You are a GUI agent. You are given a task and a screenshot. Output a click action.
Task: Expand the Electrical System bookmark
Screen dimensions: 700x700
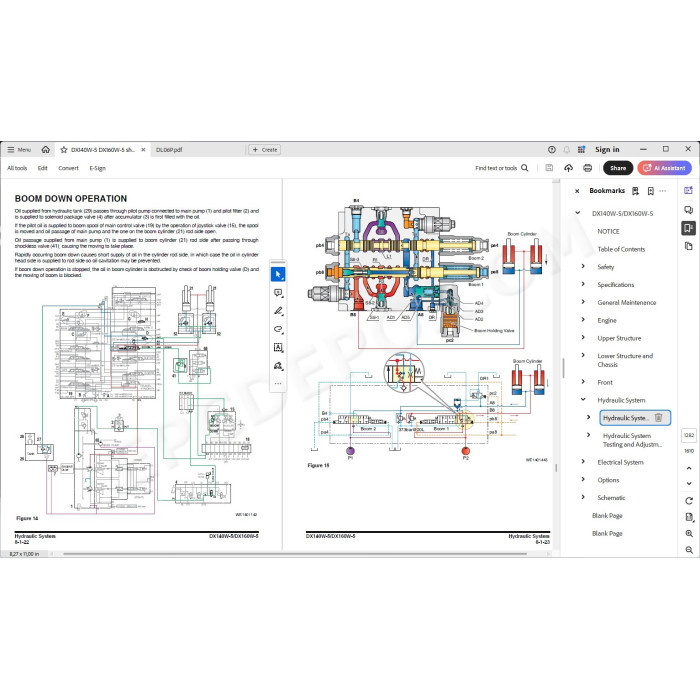click(583, 462)
